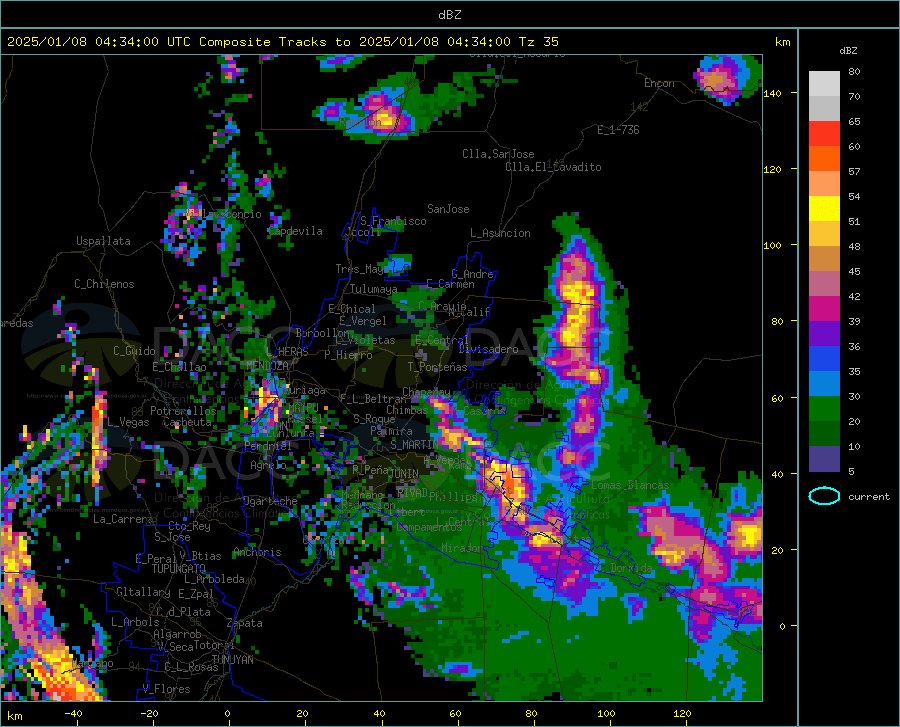Image resolution: width=900 pixels, height=727 pixels.
Task: Click the 'Tz 35' header value
Action: tap(538, 42)
